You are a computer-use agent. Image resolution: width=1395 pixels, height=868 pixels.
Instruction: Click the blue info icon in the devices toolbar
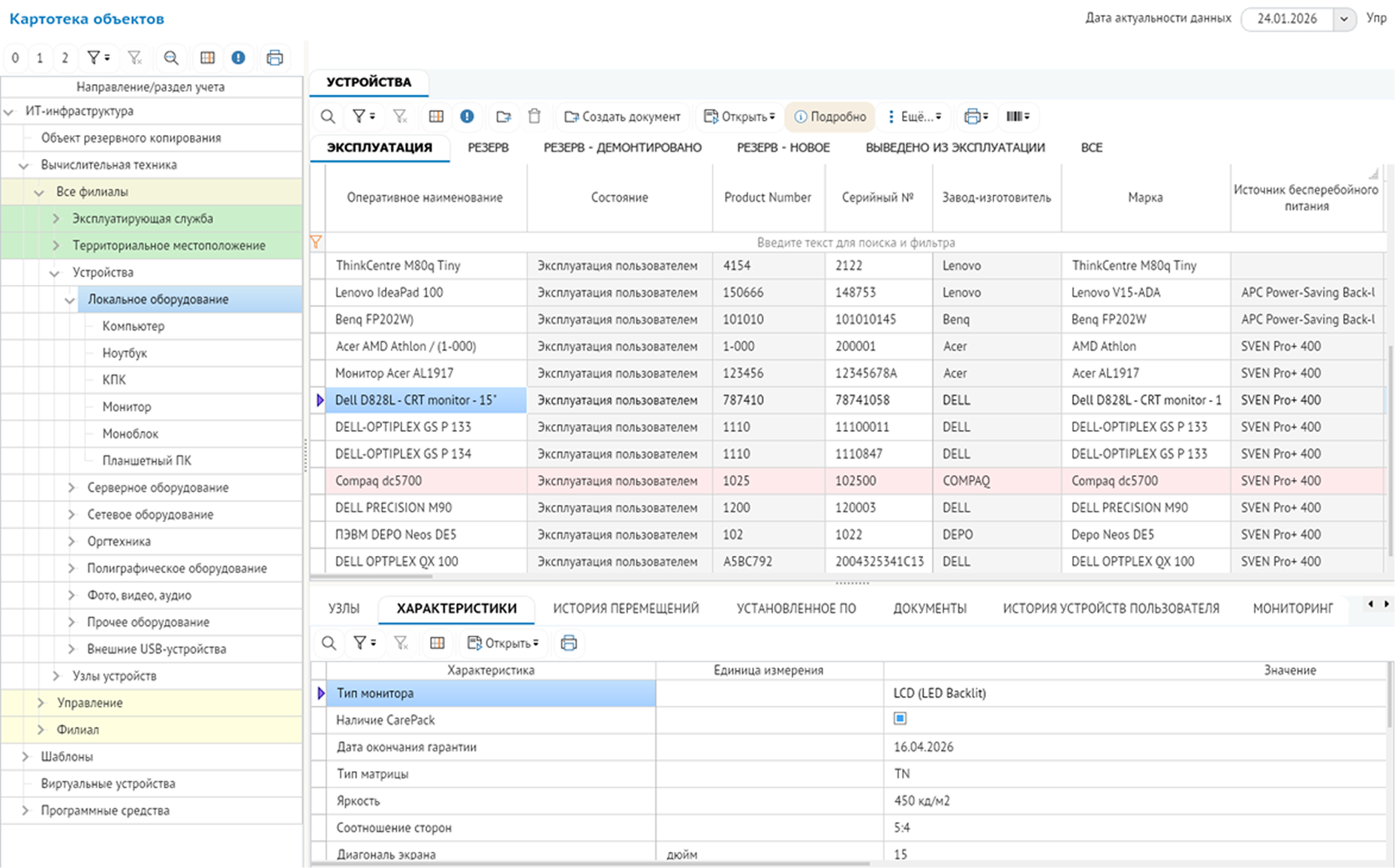(x=467, y=116)
